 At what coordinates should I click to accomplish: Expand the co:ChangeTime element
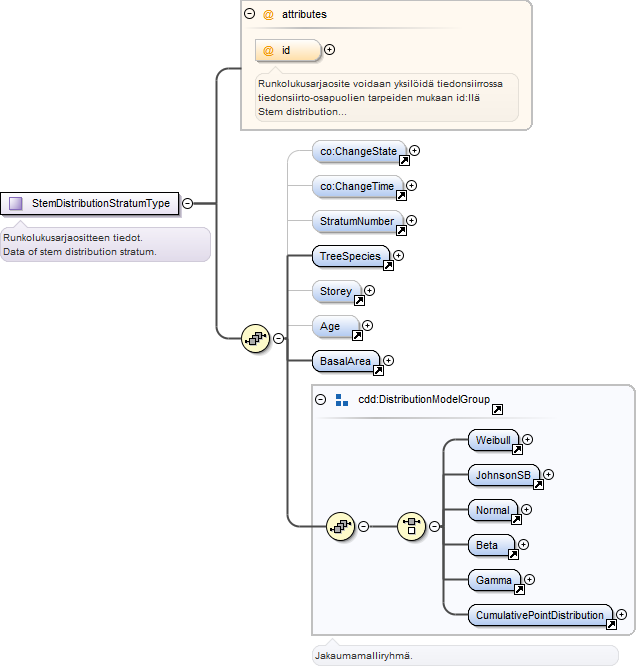pos(411,186)
